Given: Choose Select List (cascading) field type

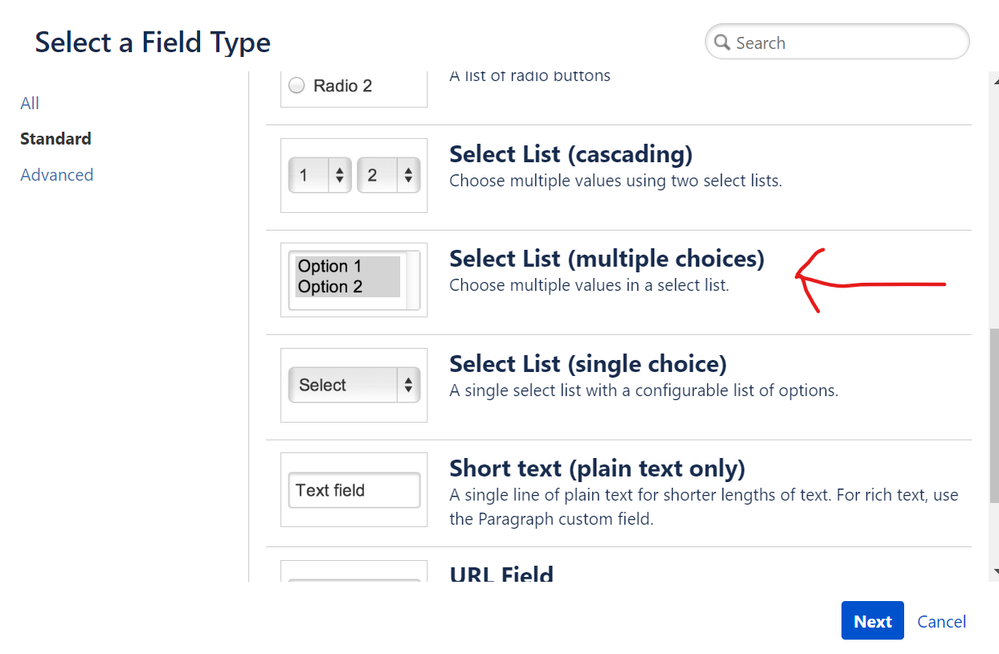Looking at the screenshot, I should pyautogui.click(x=570, y=155).
